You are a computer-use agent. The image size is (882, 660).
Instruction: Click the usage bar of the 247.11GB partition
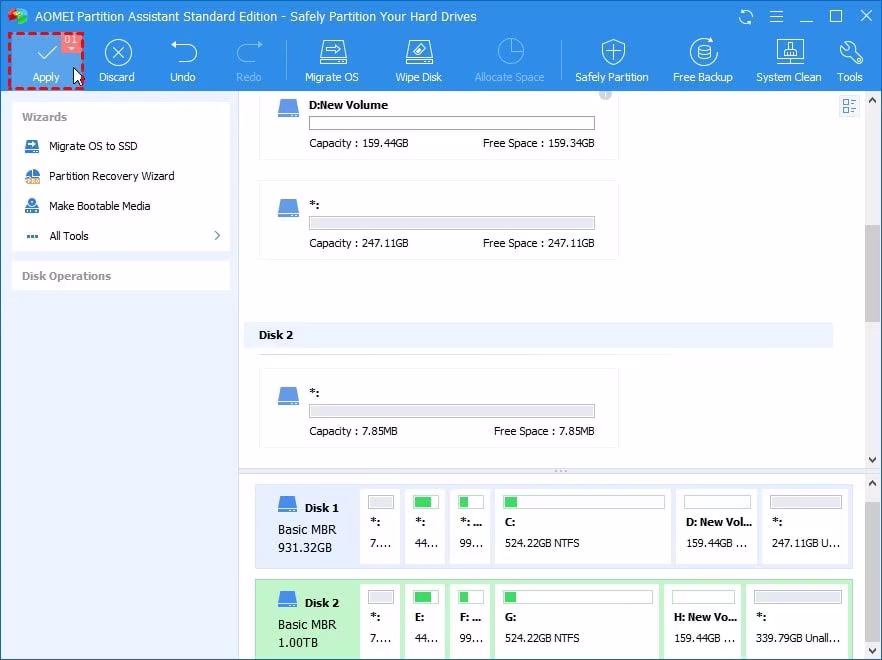(452, 223)
